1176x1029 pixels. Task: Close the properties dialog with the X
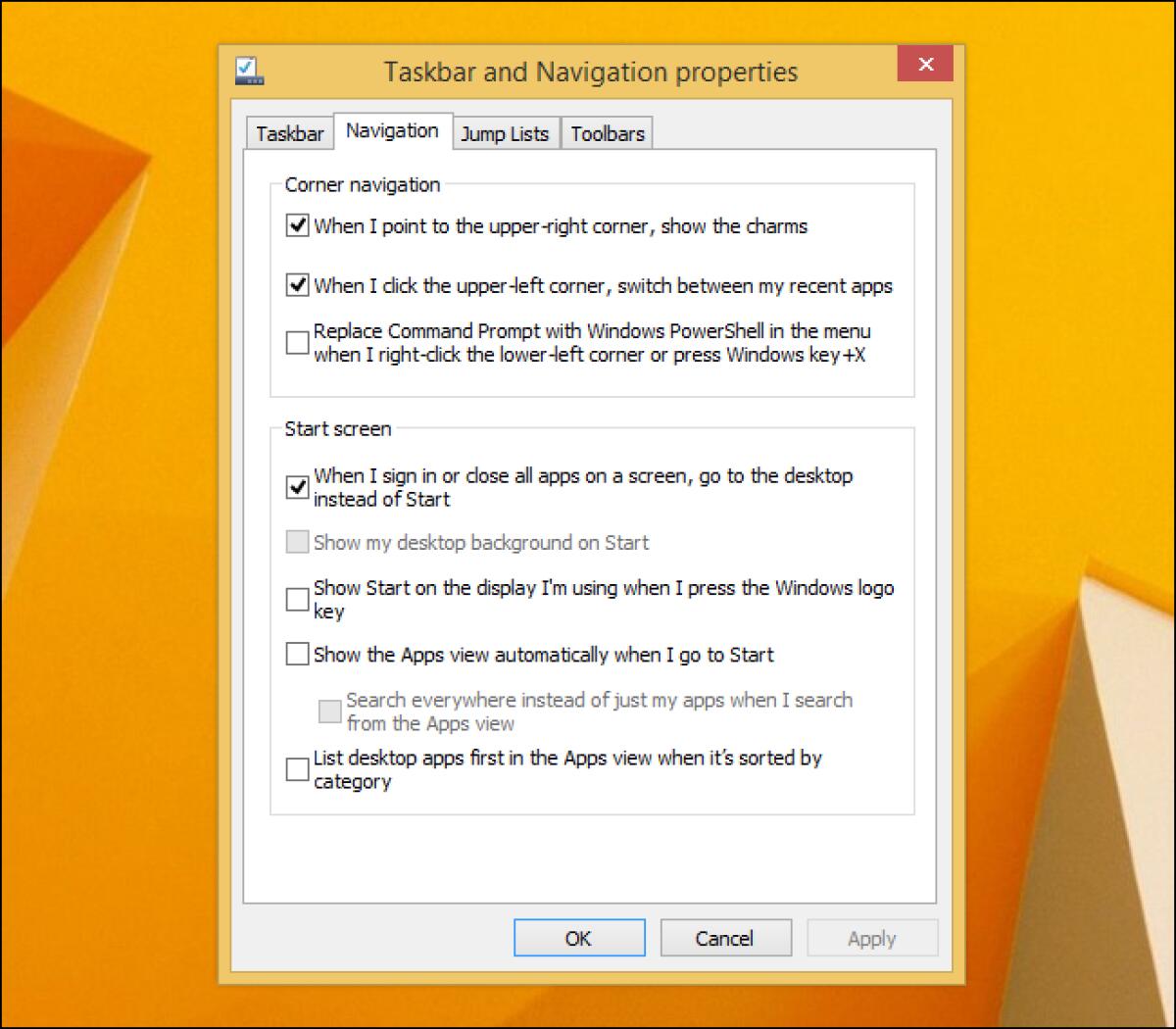[925, 64]
